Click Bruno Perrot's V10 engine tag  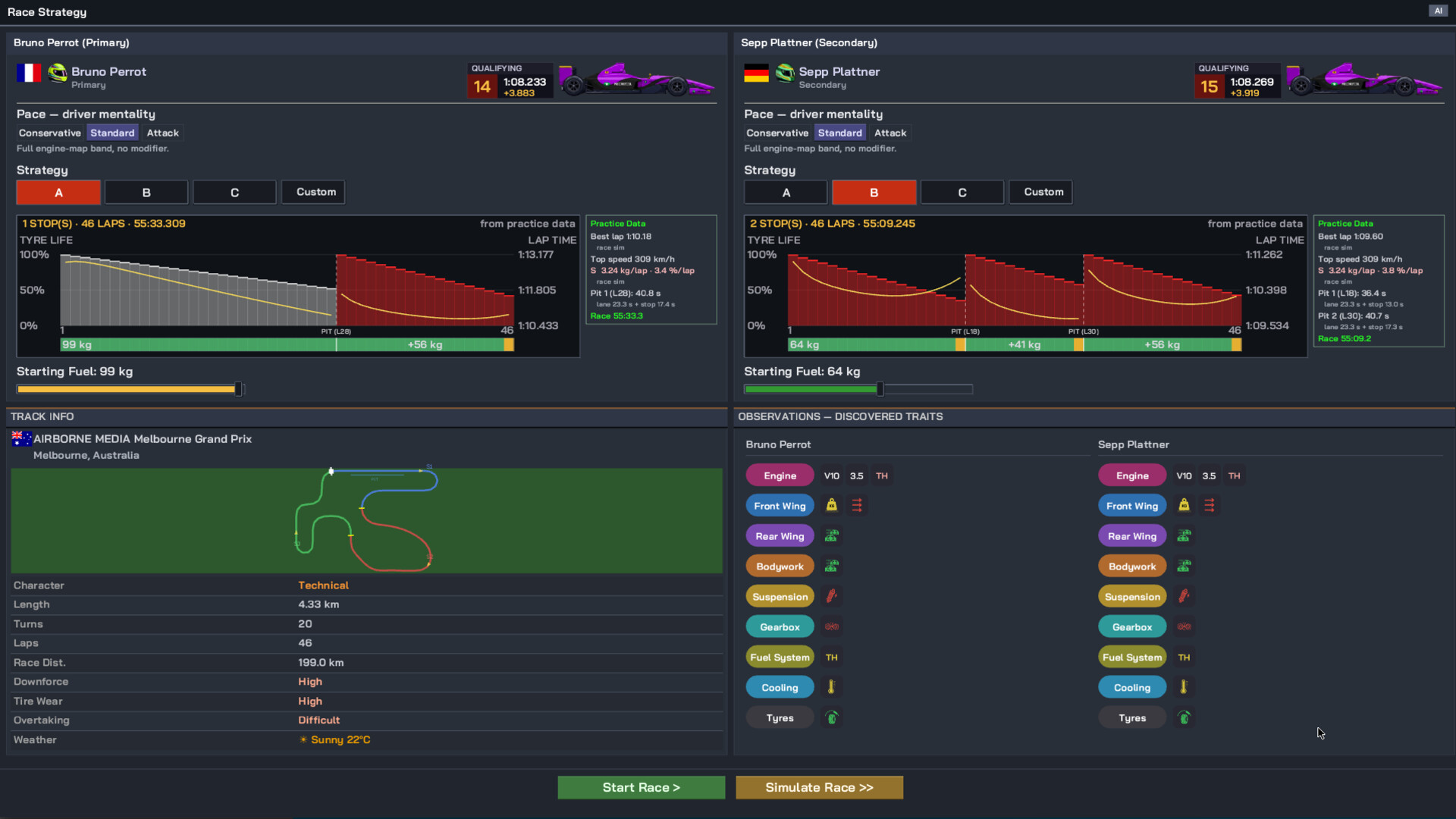(831, 475)
